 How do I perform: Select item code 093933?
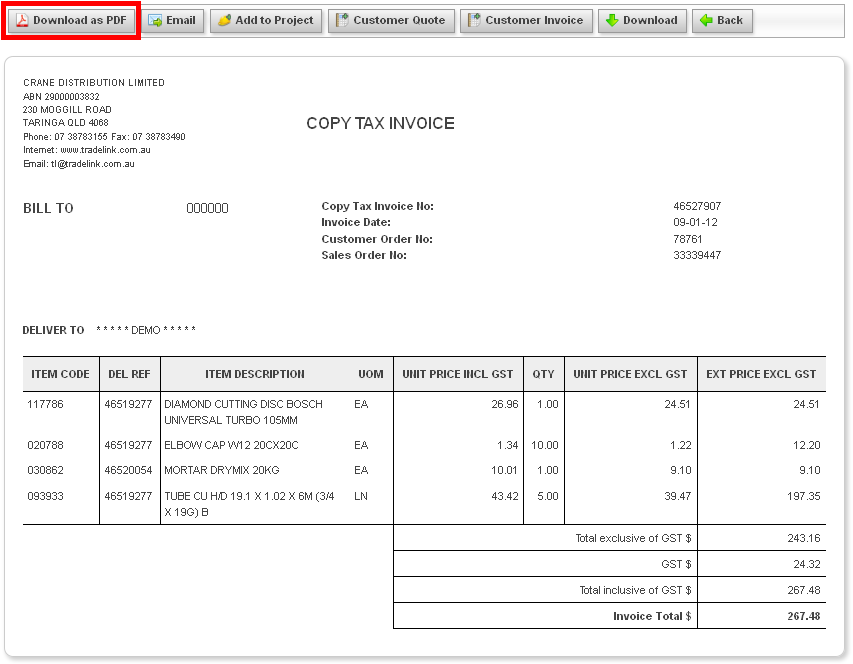pos(45,496)
